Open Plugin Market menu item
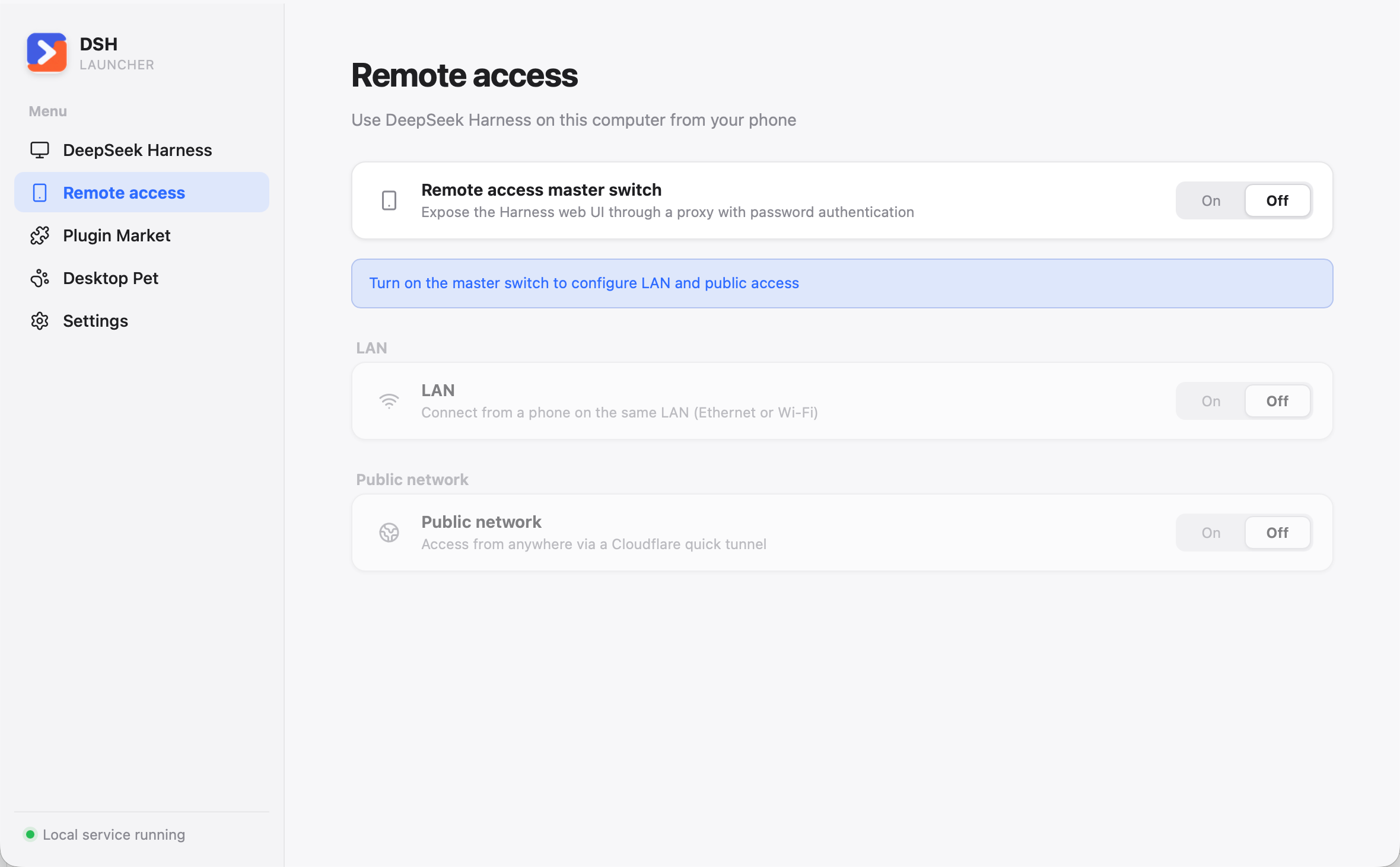1400x867 pixels. click(x=142, y=235)
